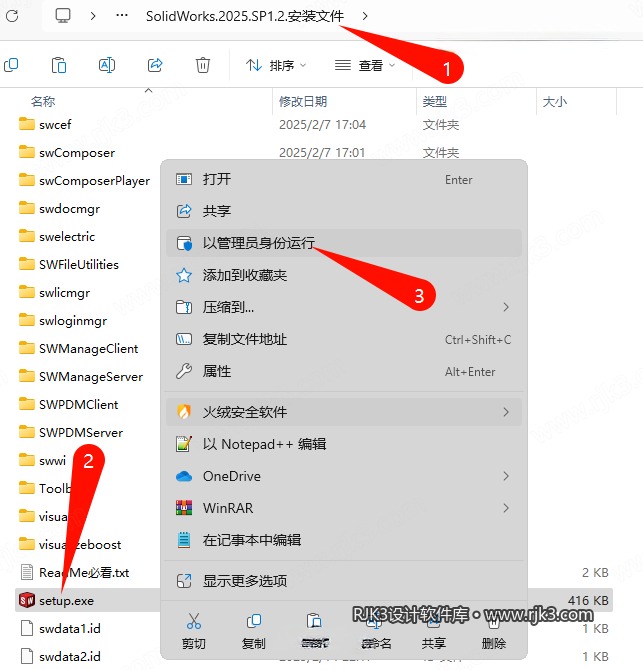
Task: Choose 复制文件地址 in the context menu
Action: point(344,339)
